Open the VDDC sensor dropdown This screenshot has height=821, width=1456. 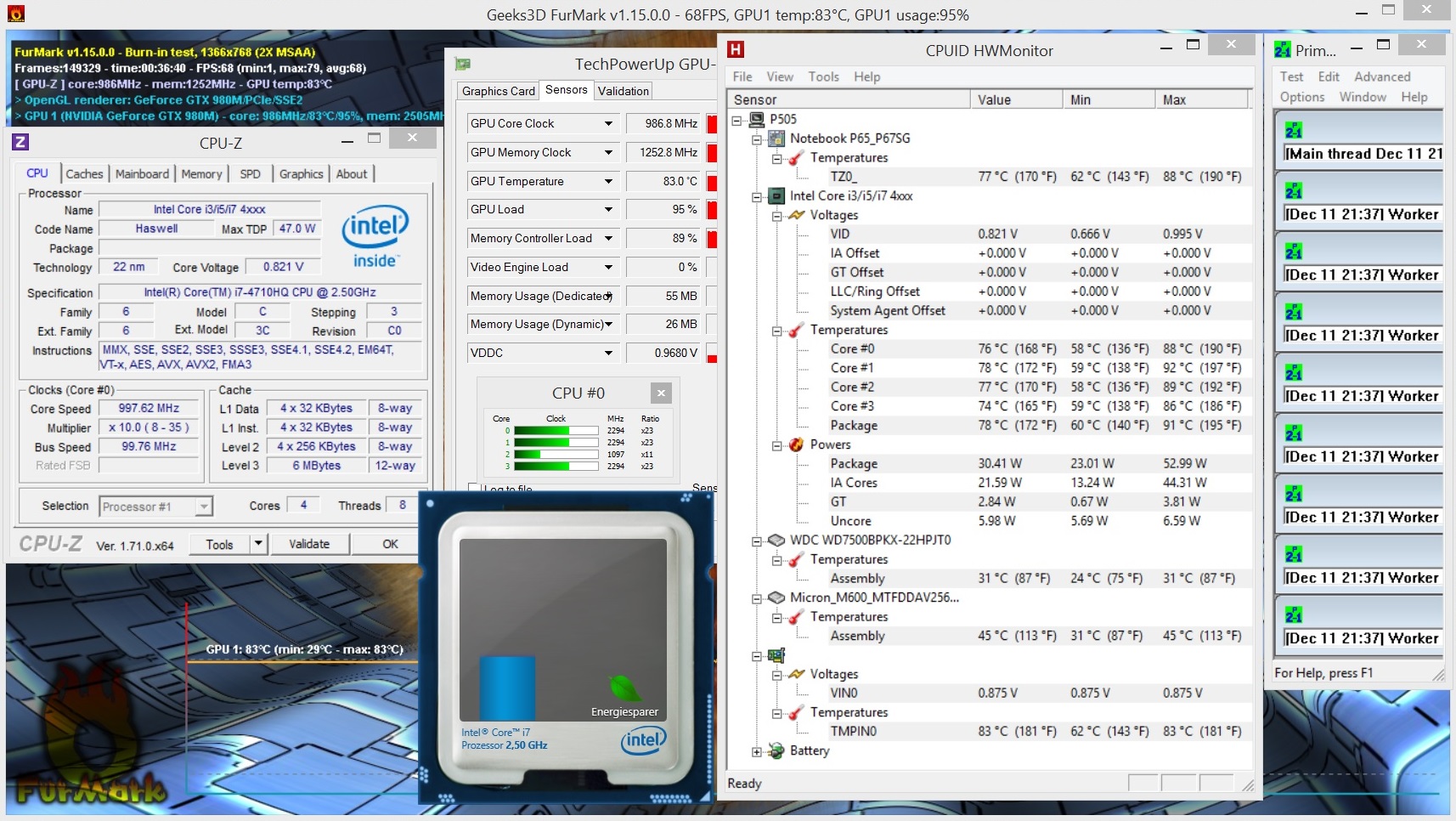coord(608,353)
